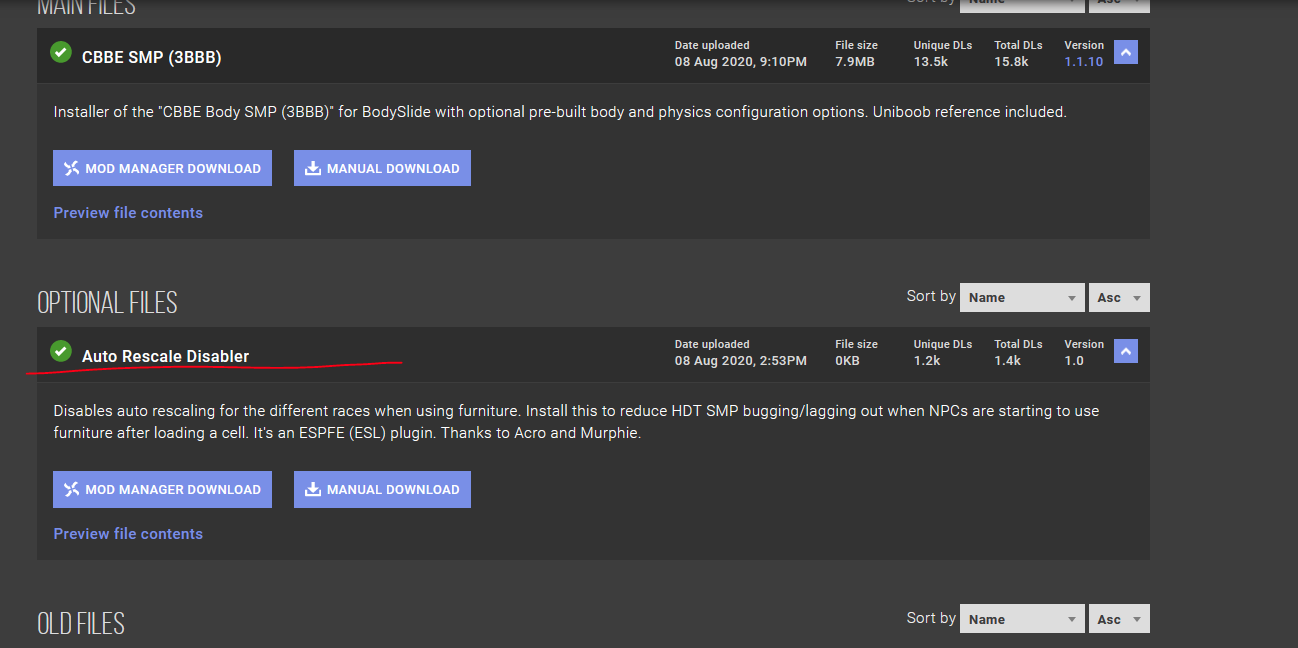Click the date 08 Aug 2020, 9:10PM
The width and height of the screenshot is (1298, 648).
(x=741, y=62)
